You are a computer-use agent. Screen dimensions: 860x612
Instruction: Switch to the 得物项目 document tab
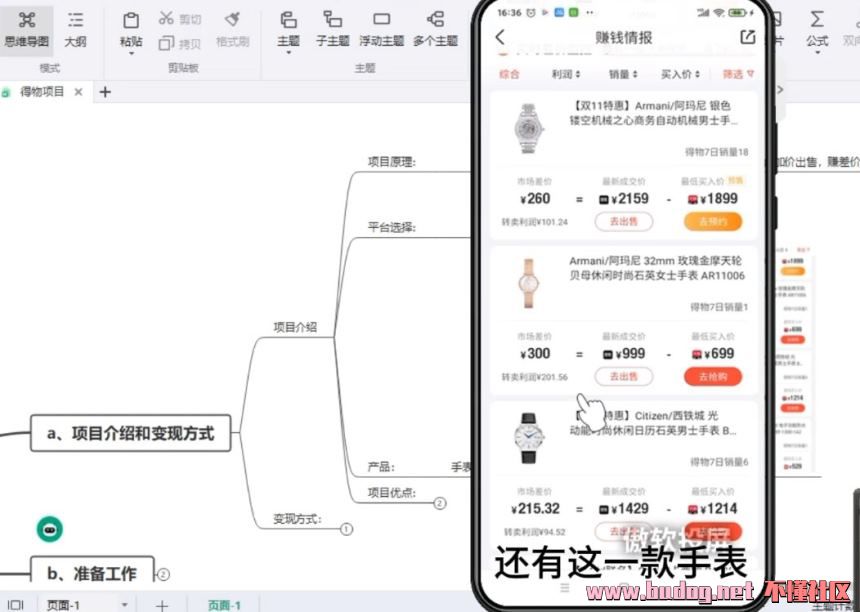coord(43,92)
